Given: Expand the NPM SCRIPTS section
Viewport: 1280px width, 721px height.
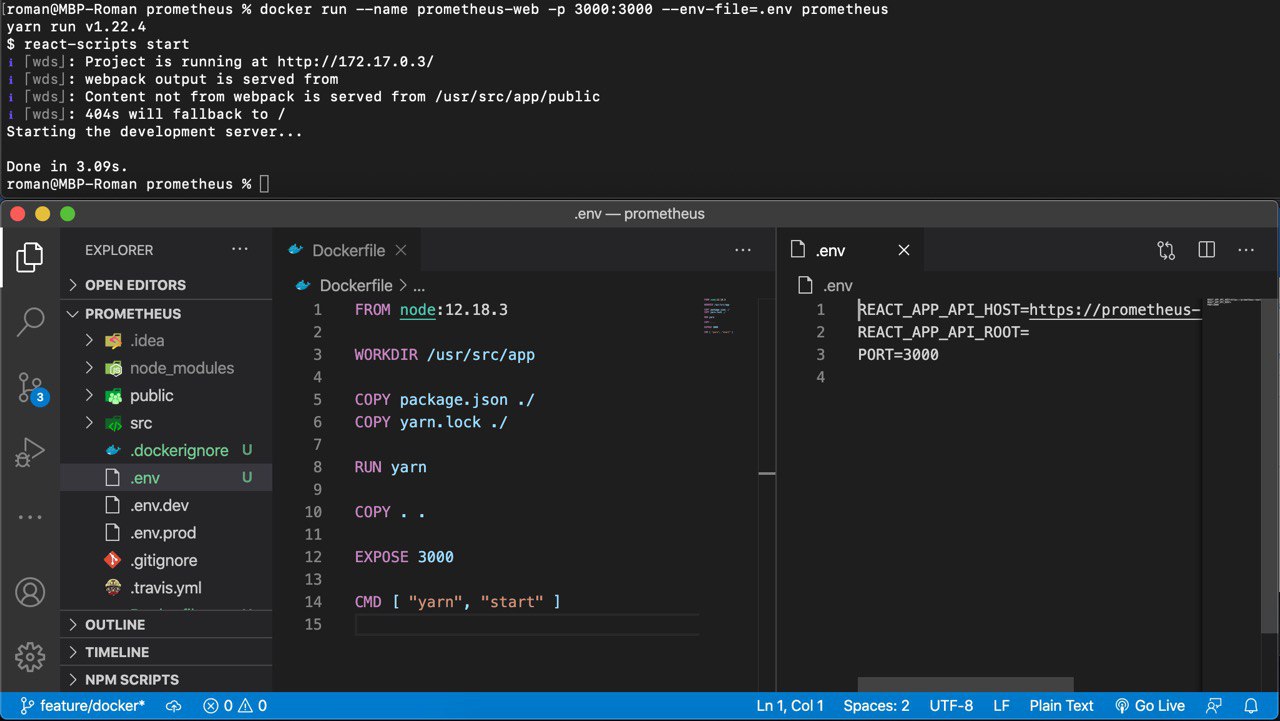Looking at the screenshot, I should [x=131, y=680].
